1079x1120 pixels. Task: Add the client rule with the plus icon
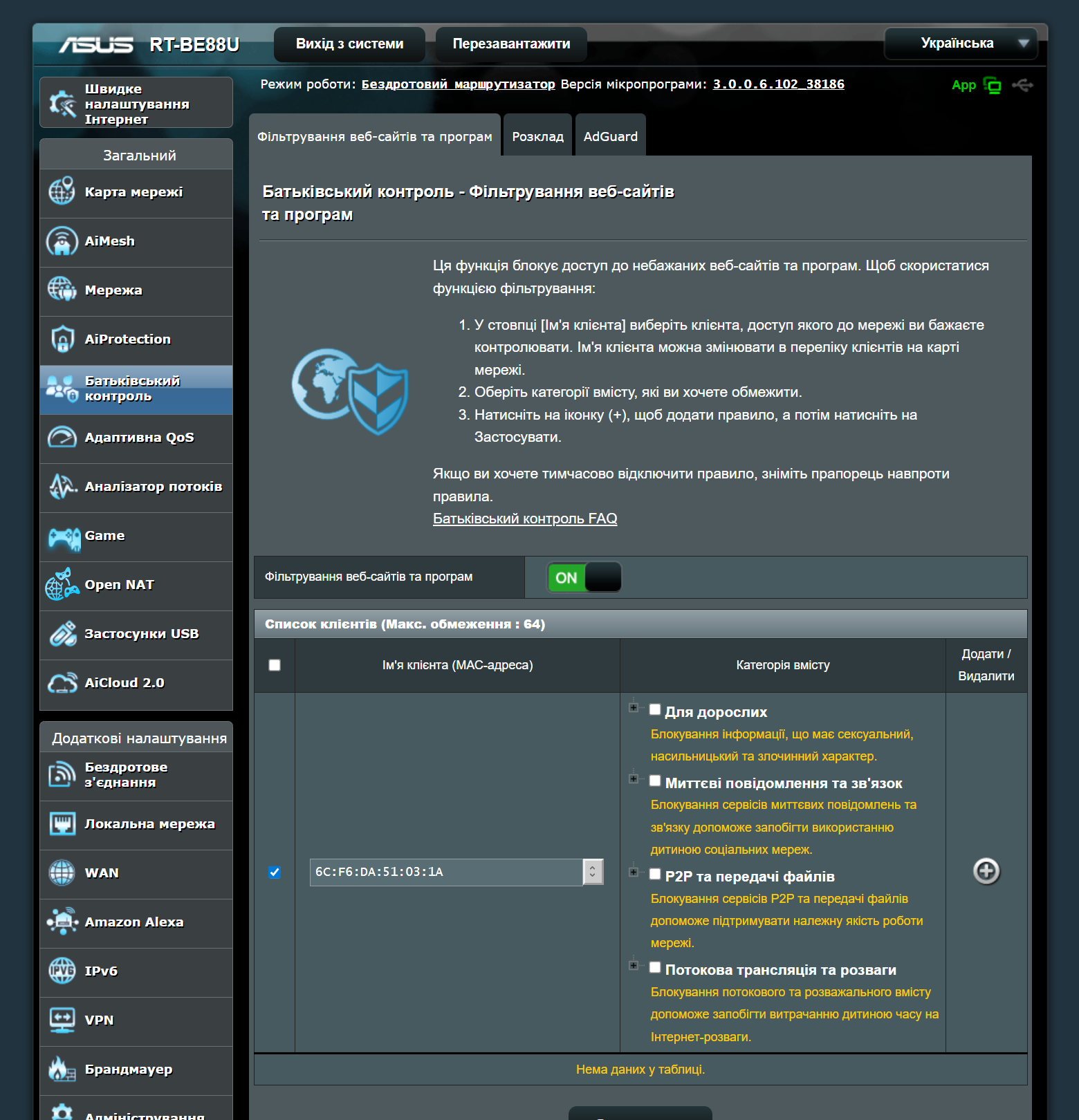[x=986, y=871]
